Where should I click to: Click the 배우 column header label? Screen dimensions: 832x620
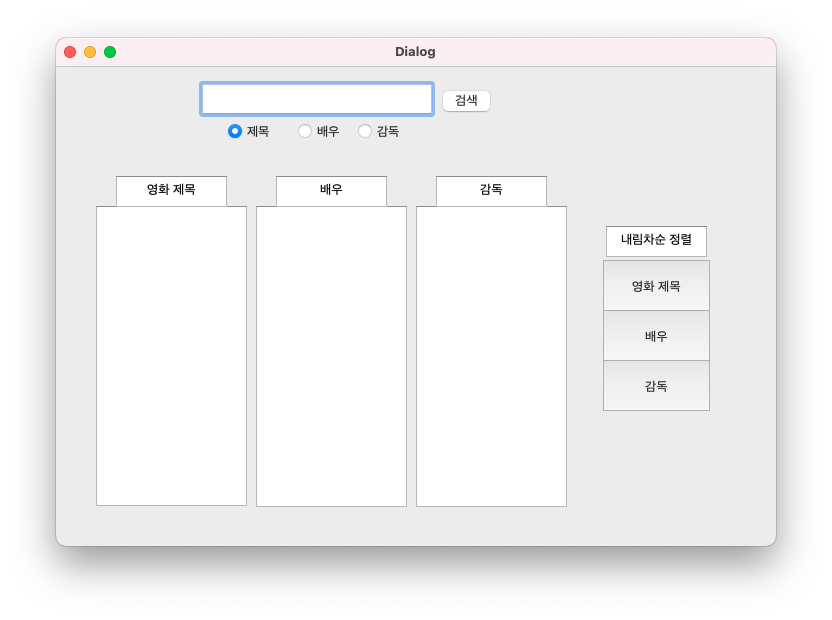click(331, 191)
